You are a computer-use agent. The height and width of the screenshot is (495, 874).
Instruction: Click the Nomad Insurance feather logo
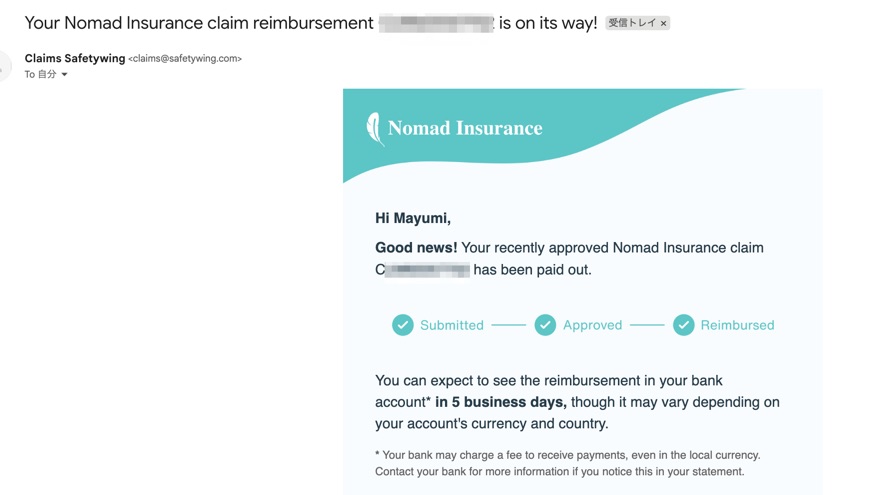(375, 129)
